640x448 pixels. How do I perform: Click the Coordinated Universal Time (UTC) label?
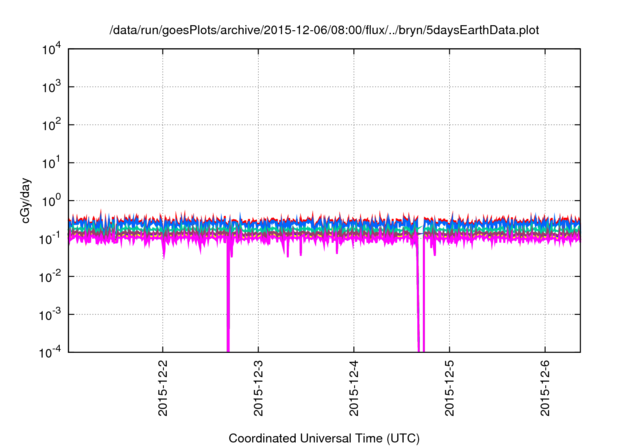coord(324,438)
